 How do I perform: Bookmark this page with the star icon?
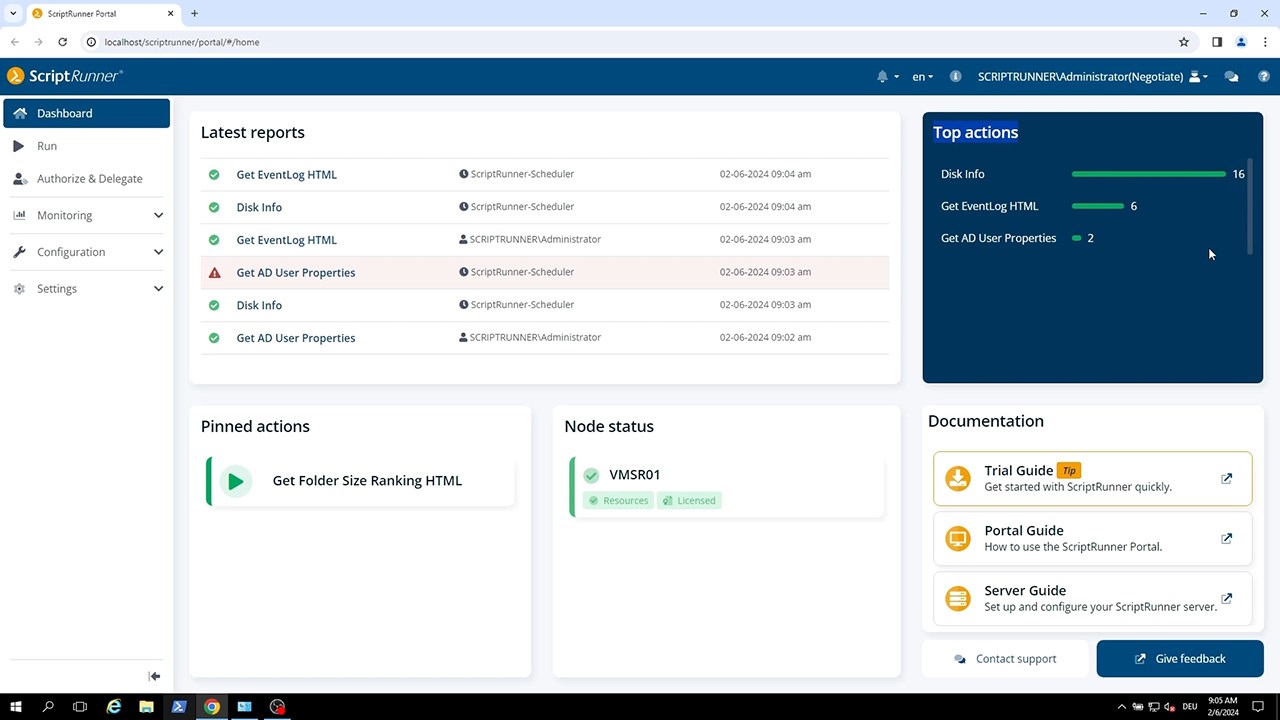pyautogui.click(x=1184, y=42)
